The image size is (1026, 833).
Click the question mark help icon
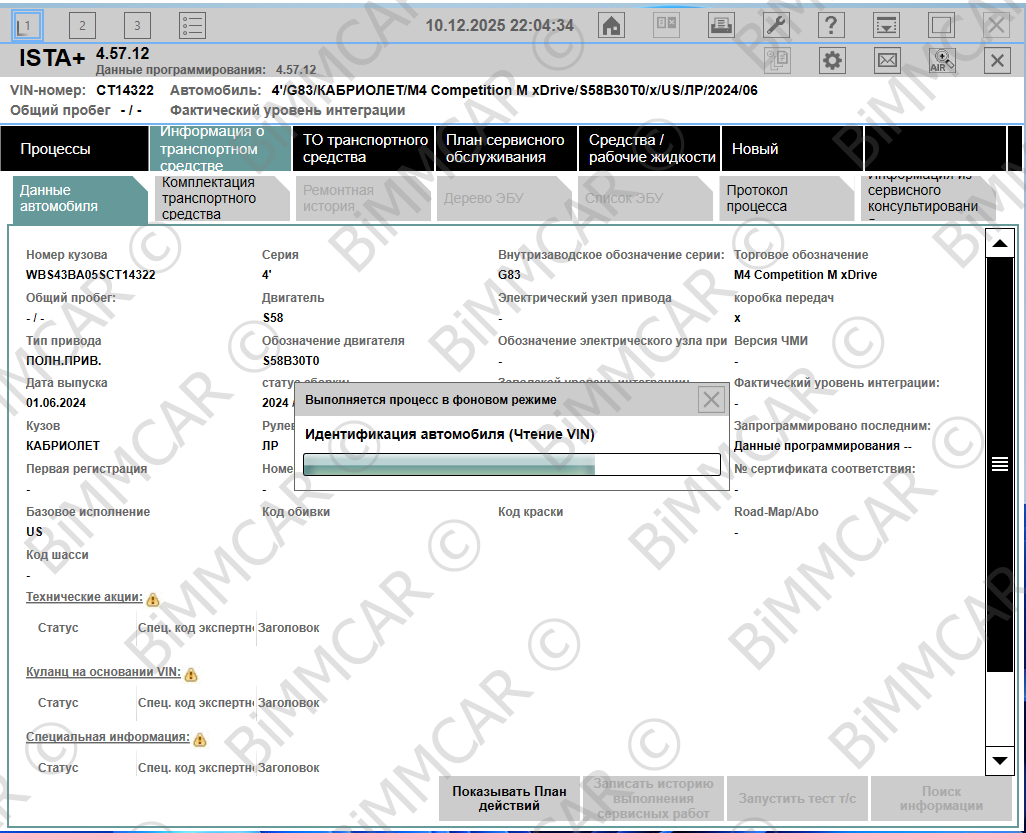coord(831,26)
